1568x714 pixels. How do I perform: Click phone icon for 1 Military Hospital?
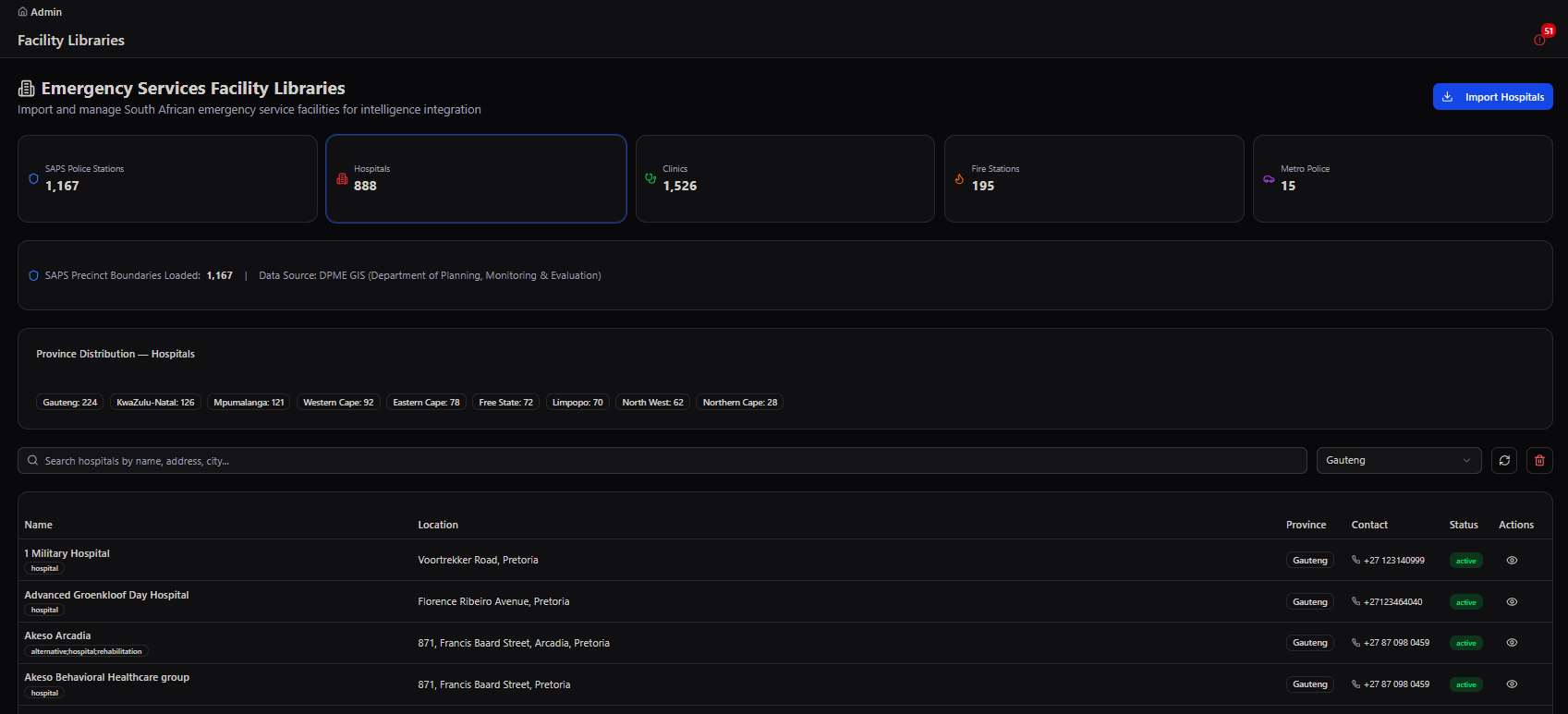[x=1355, y=560]
